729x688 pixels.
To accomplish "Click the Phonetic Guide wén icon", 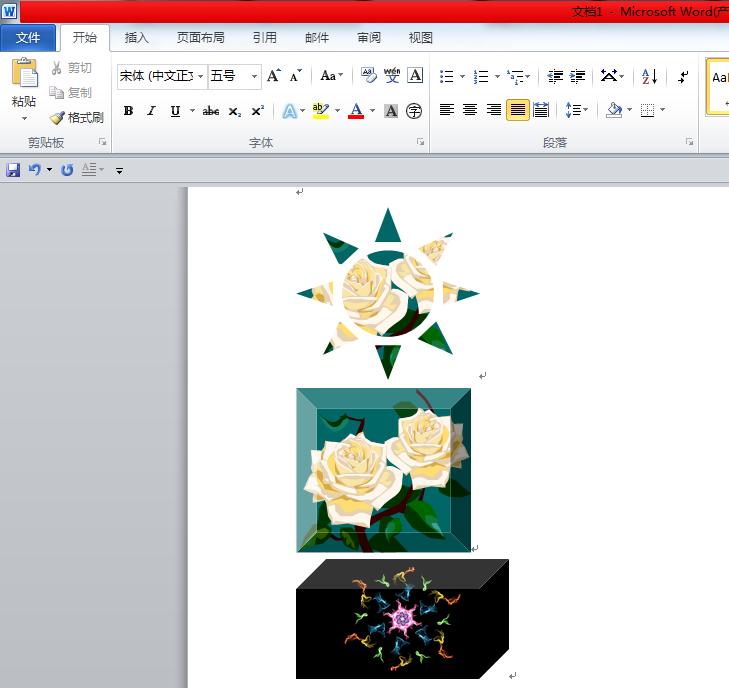I will tap(391, 75).
